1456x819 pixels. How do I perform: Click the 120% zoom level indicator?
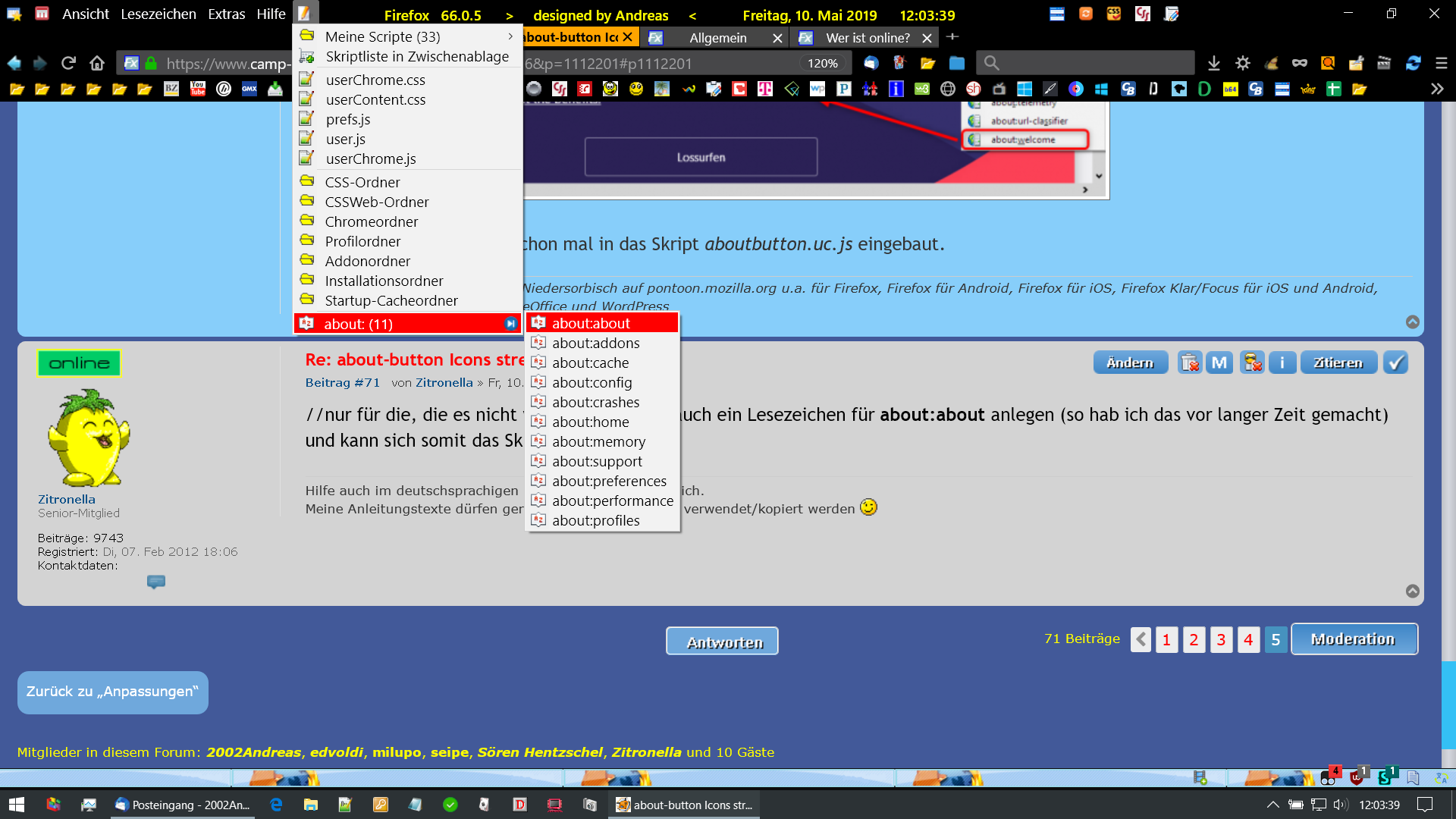822,64
